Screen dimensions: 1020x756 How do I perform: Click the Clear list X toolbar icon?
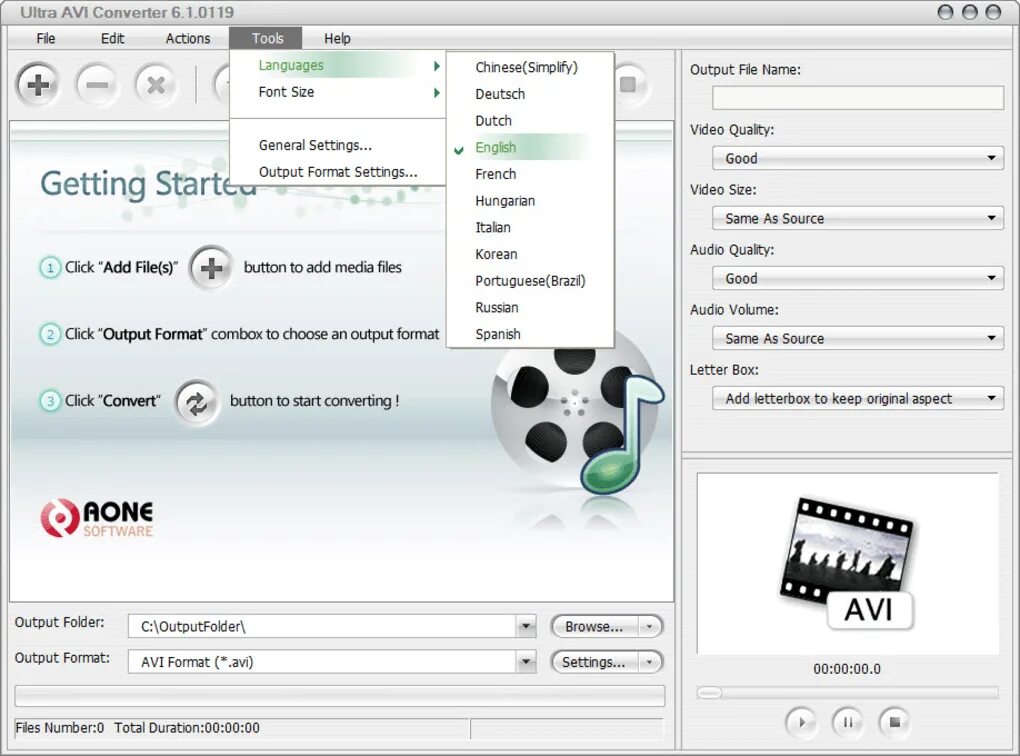pyautogui.click(x=155, y=85)
